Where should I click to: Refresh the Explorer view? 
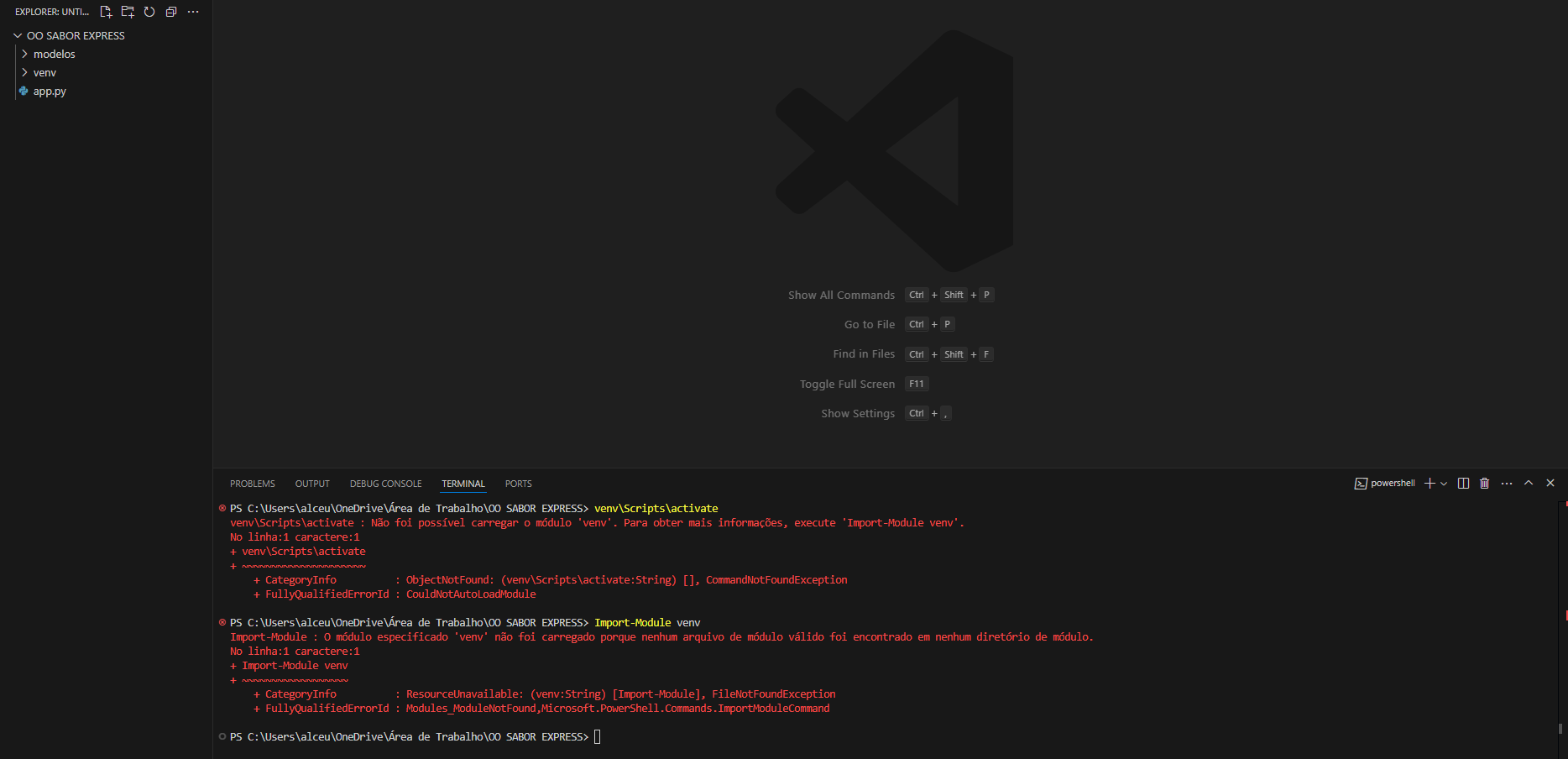[149, 12]
